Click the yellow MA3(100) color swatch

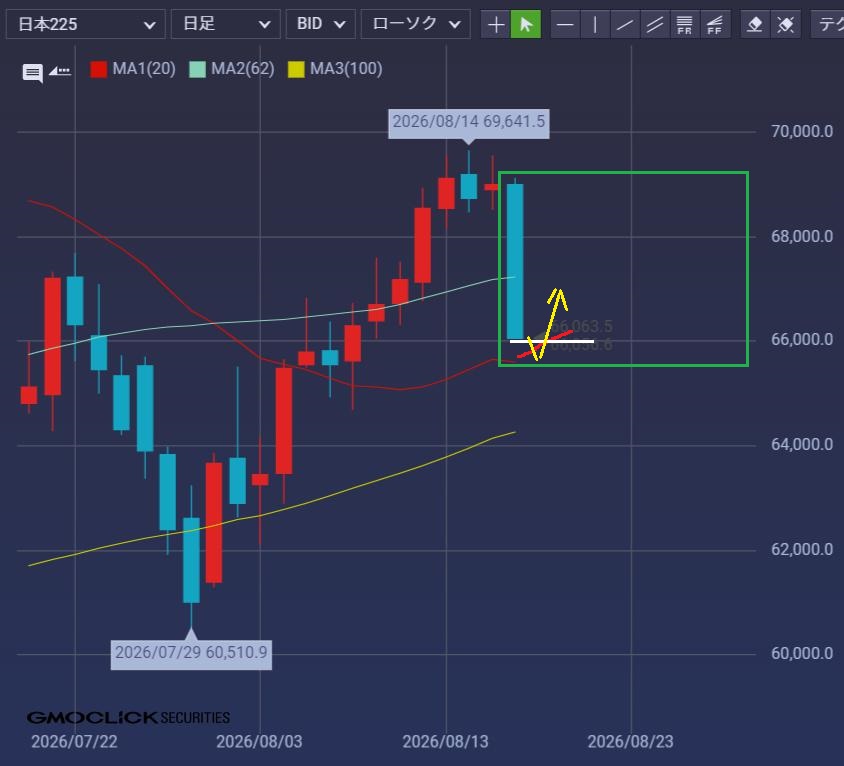coord(296,69)
